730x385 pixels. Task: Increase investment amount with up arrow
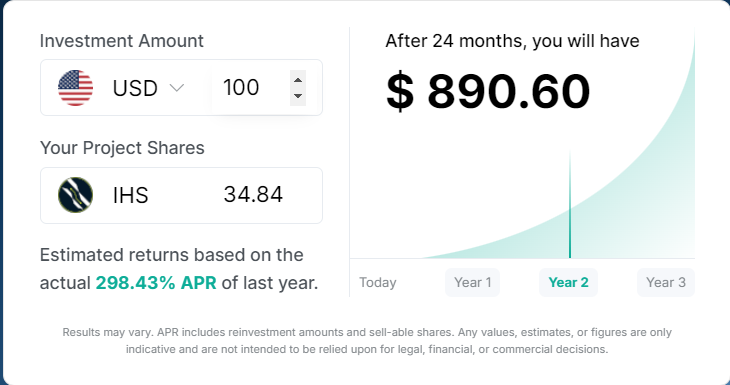coord(298,80)
